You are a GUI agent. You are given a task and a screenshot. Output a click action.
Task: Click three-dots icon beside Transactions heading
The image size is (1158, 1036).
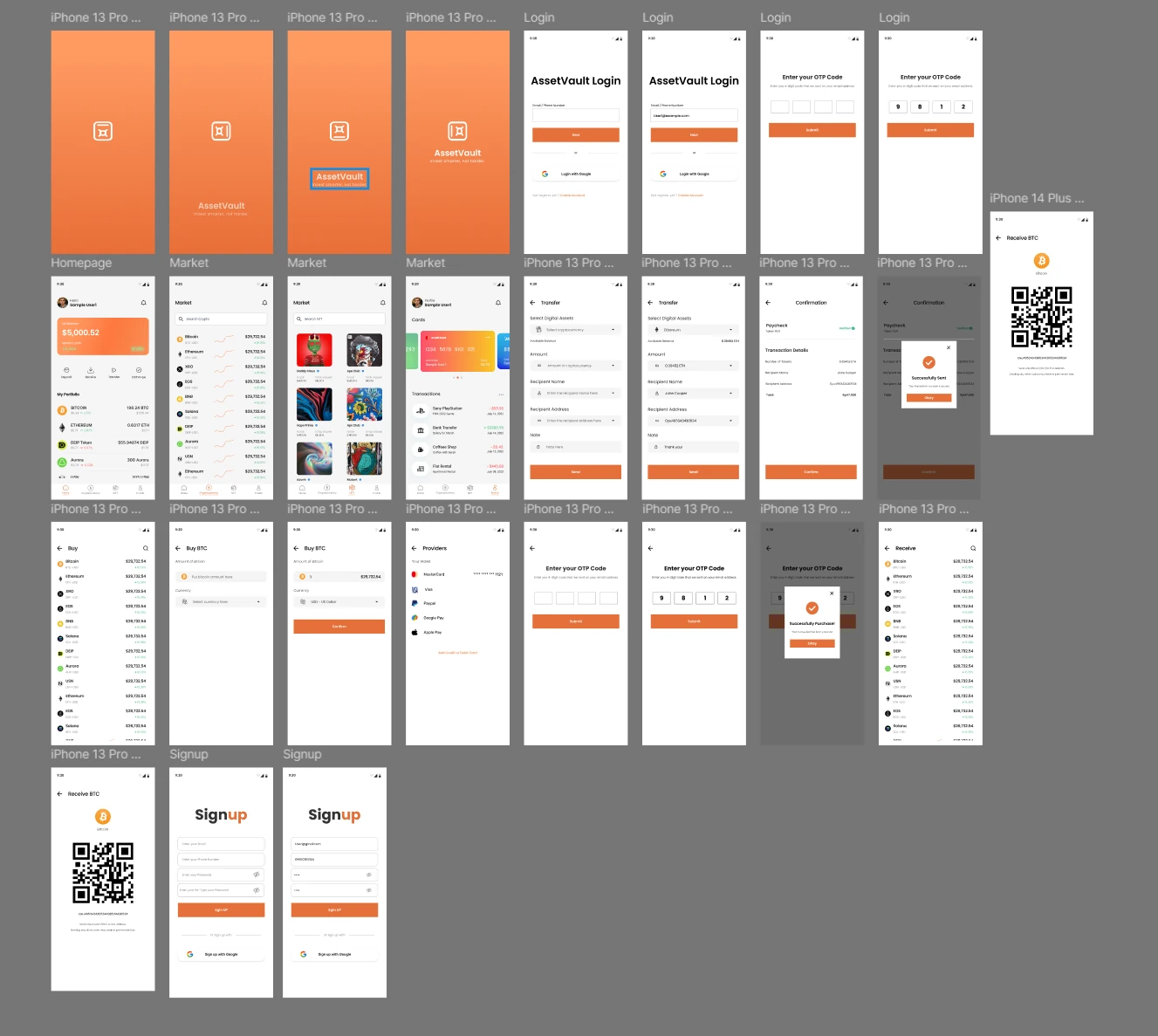[x=502, y=394]
